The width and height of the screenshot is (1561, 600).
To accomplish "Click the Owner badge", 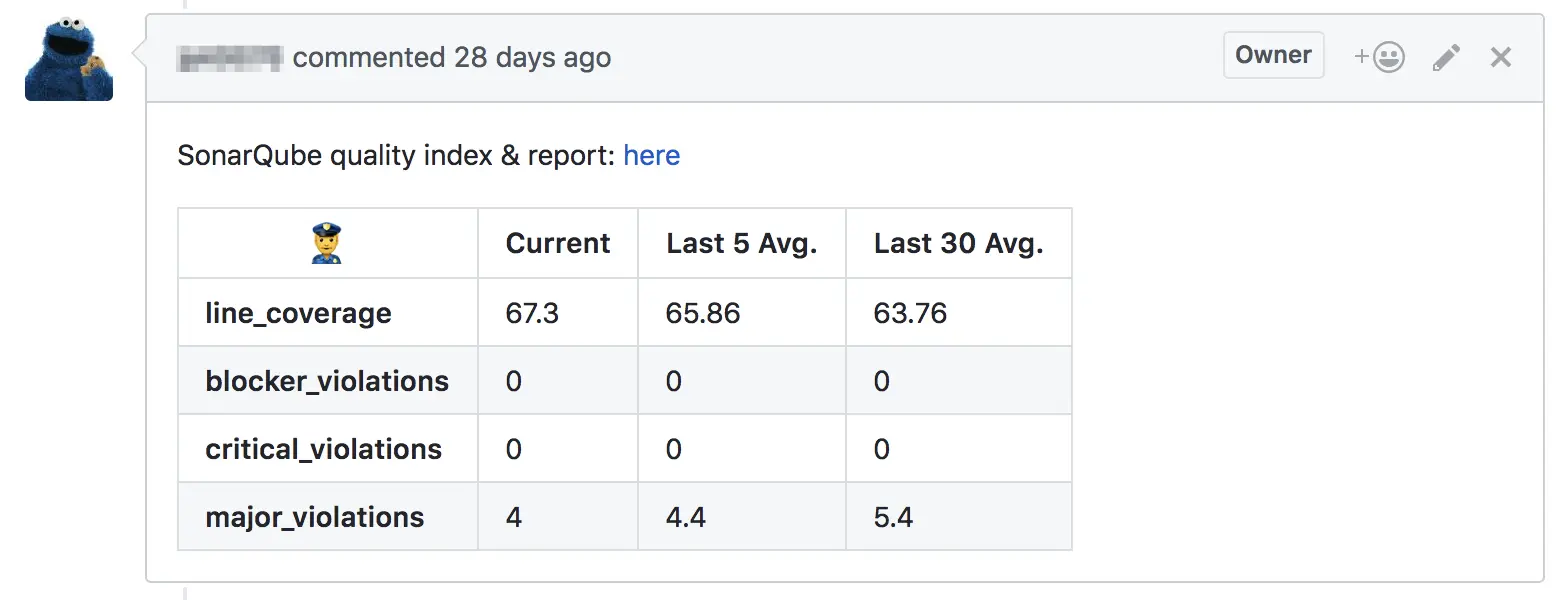I will click(1273, 55).
